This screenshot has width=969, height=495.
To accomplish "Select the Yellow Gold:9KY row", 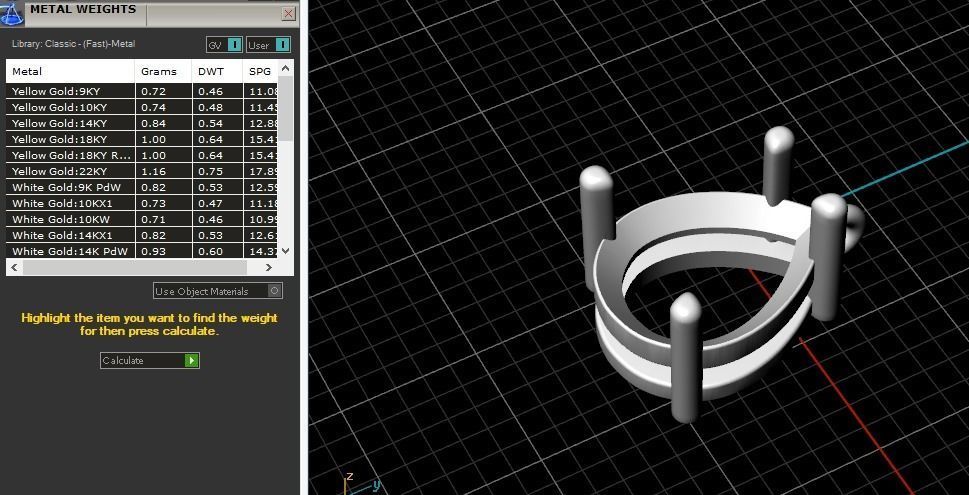I will click(142, 91).
